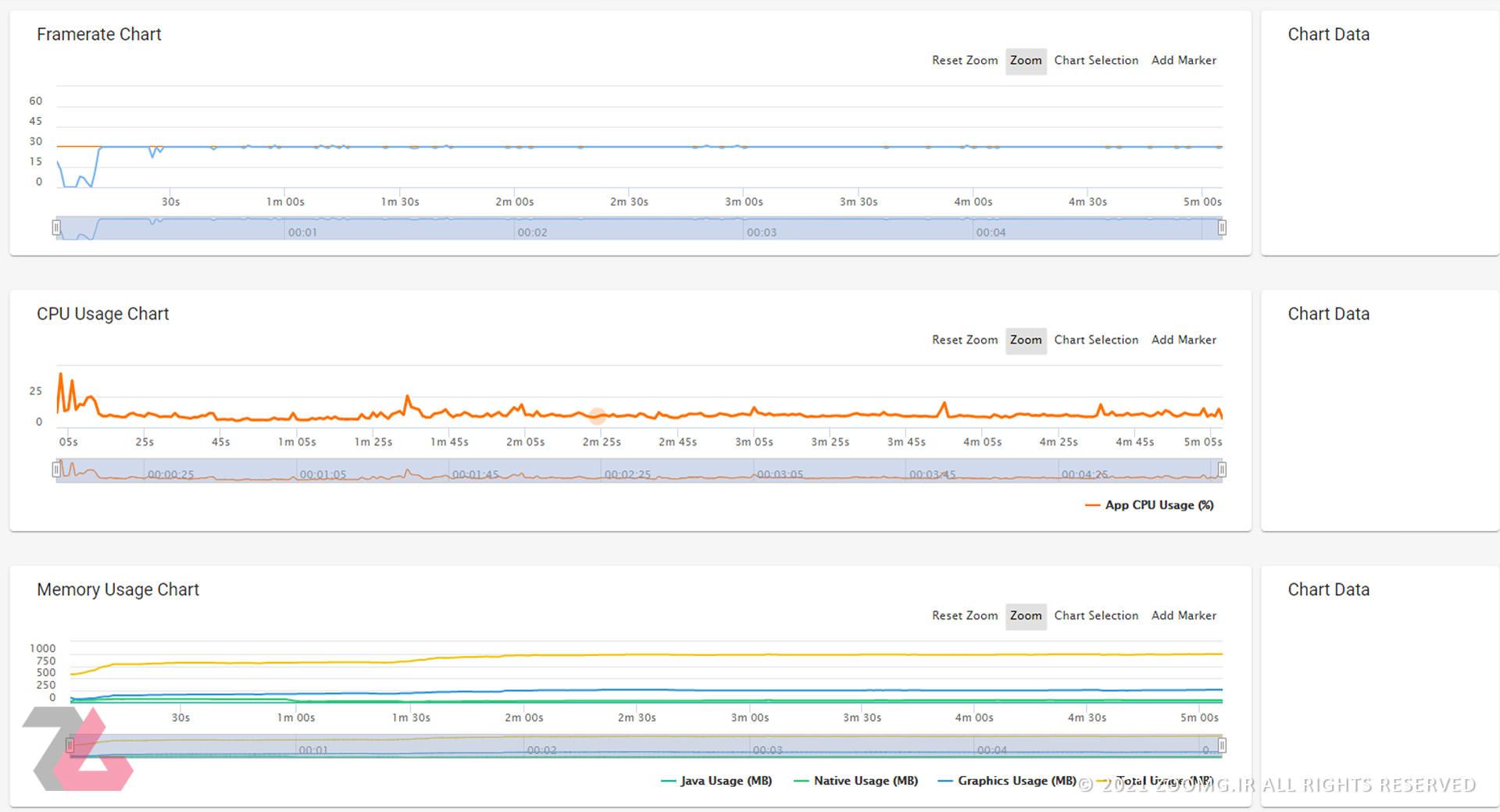Click Add Marker on Framerate Chart
The height and width of the screenshot is (812, 1500).
(x=1184, y=60)
